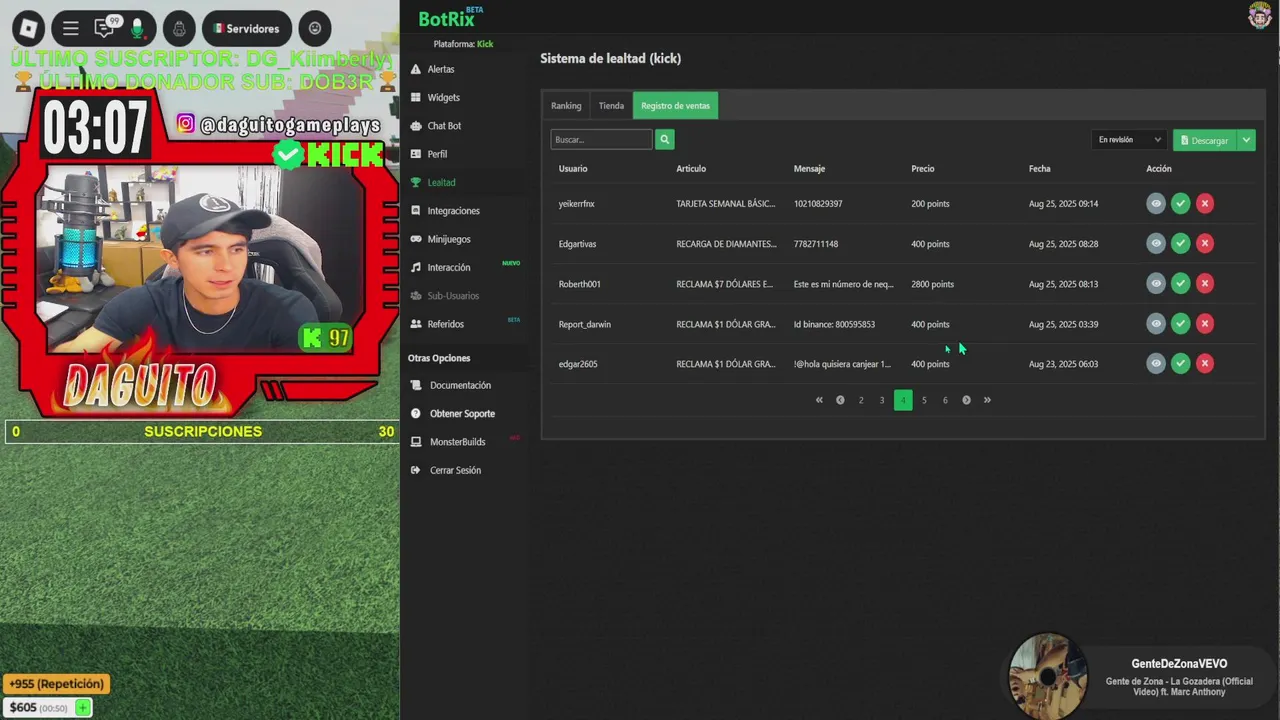The width and height of the screenshot is (1280, 720).
Task: Open Sub-Usuarios in the sidebar
Action: coord(453,296)
